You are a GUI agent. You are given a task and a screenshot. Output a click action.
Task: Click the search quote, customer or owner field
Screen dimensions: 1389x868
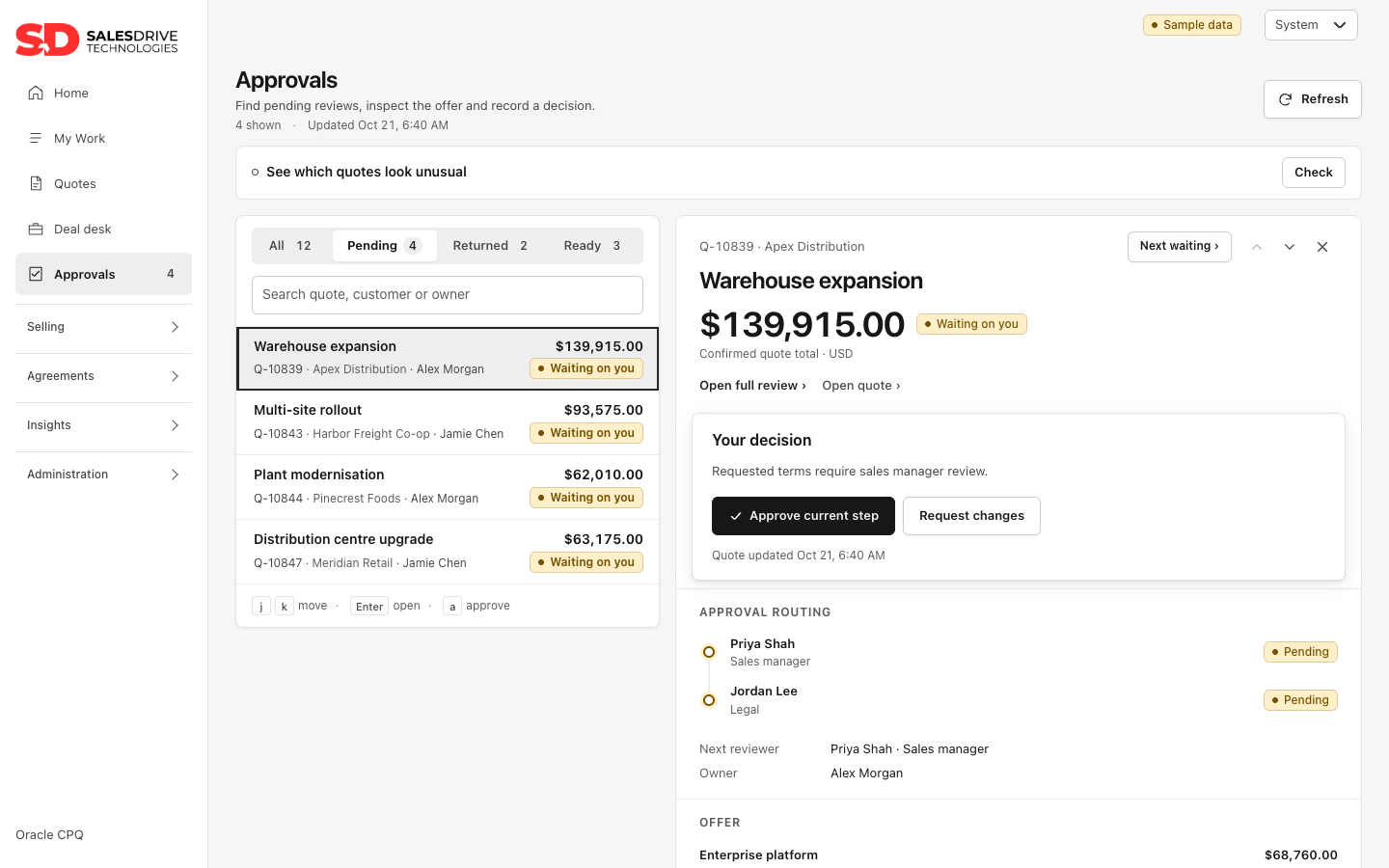pyautogui.click(x=448, y=295)
